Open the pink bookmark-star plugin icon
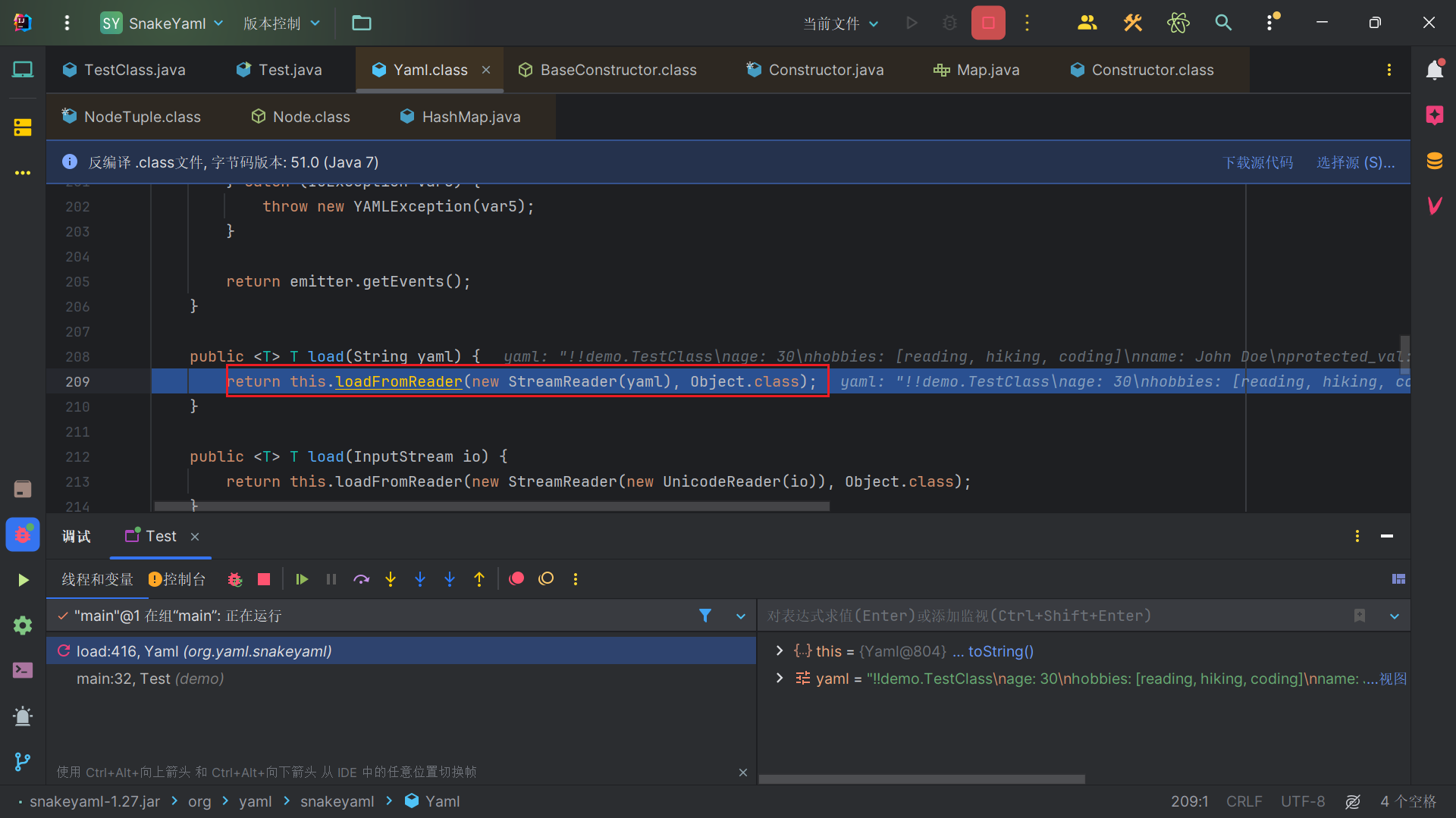 tap(1434, 115)
